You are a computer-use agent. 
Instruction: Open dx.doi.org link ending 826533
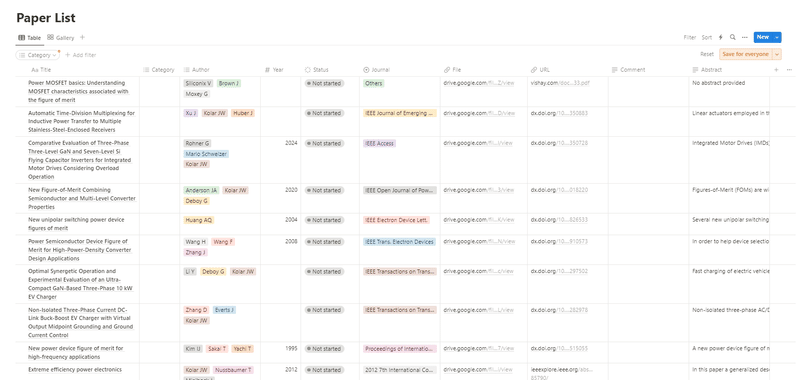[559, 220]
